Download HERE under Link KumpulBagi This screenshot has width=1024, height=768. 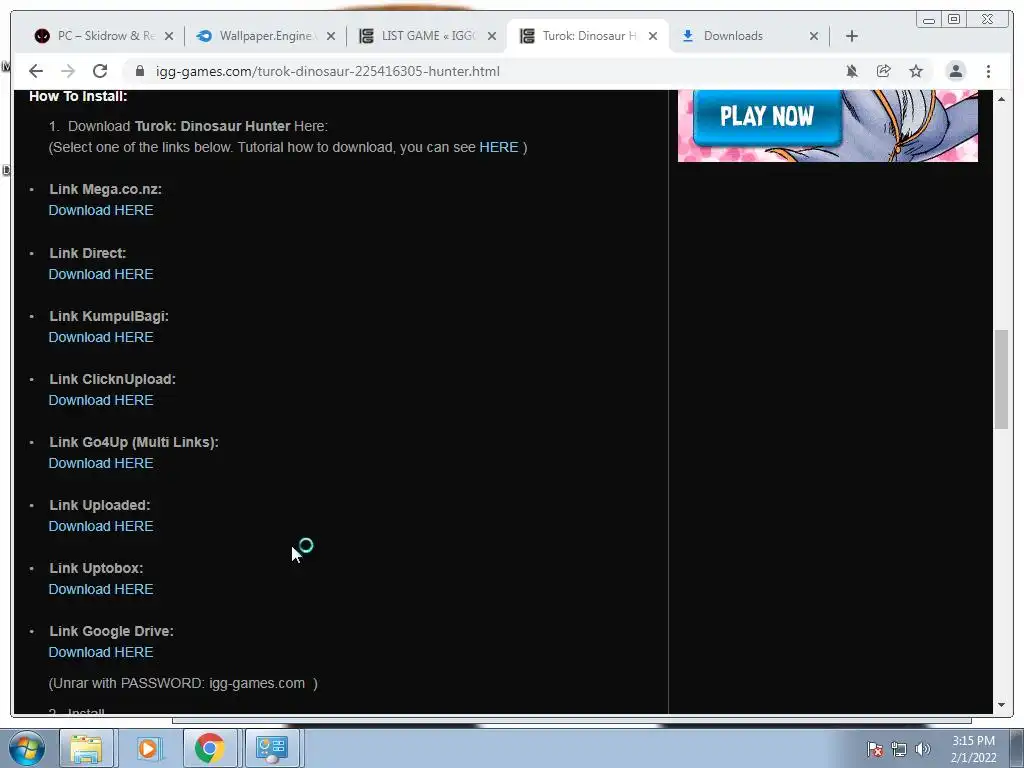101,337
